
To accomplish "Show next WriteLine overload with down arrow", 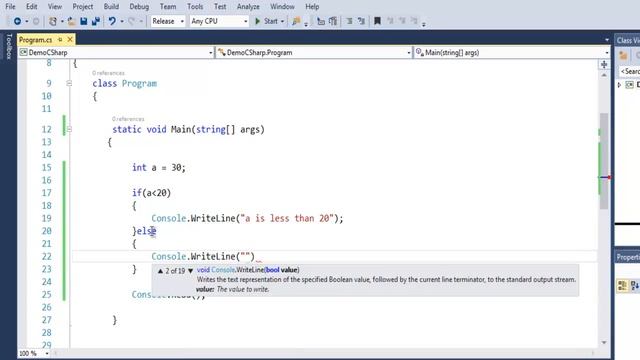I will pos(190,271).
